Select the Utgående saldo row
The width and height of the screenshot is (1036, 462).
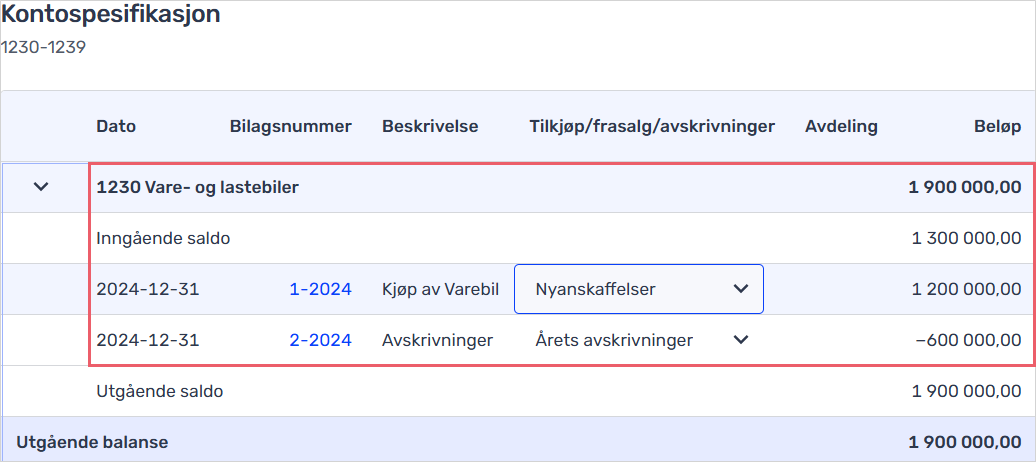pos(518,391)
